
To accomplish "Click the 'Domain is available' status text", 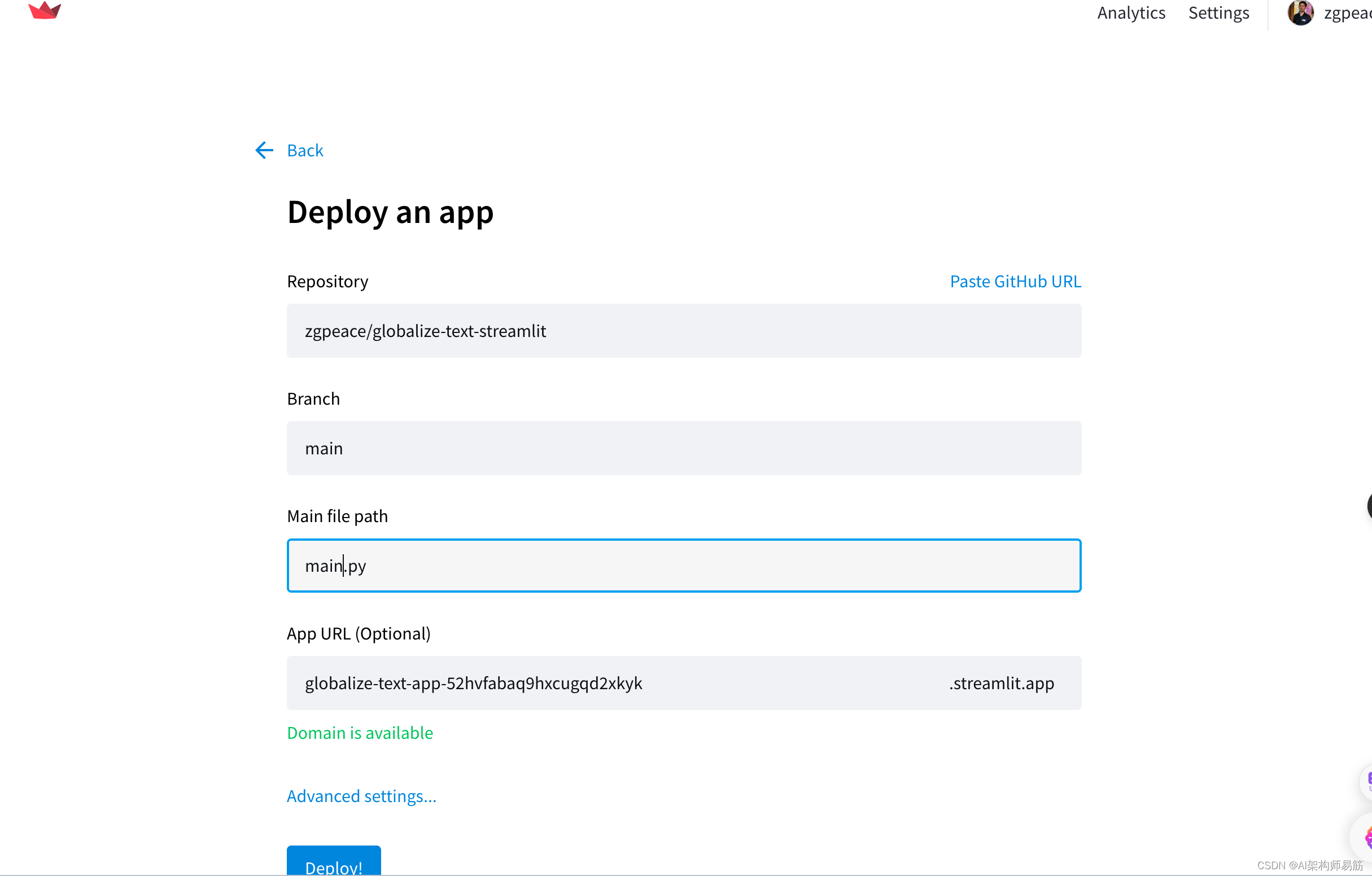I will (x=360, y=733).
